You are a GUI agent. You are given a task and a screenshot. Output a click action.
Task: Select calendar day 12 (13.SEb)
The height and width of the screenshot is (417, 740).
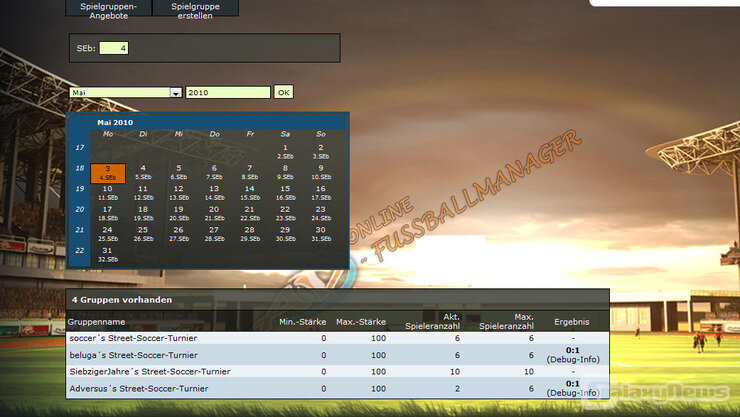pos(178,193)
